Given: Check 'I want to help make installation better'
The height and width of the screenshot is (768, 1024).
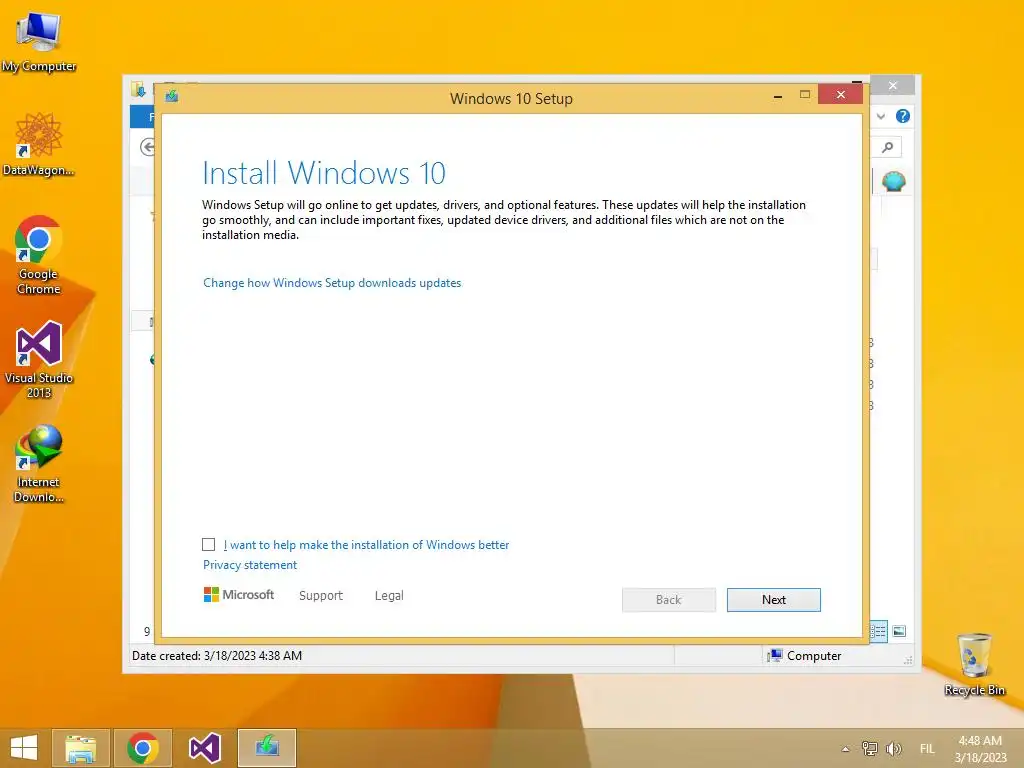Looking at the screenshot, I should click(208, 545).
